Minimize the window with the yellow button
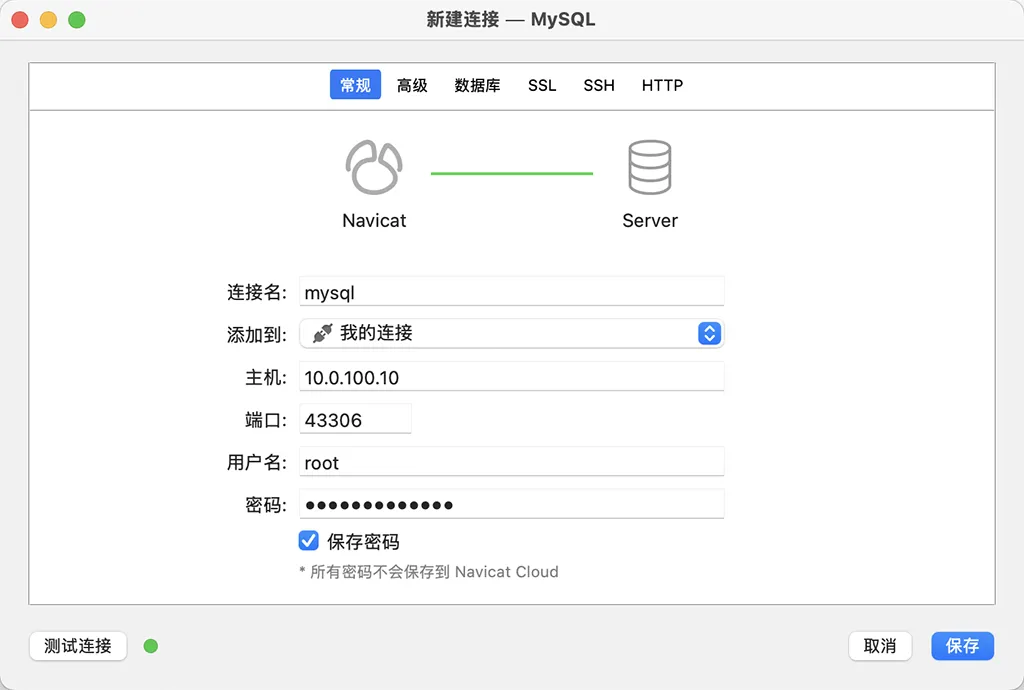1024x690 pixels. (x=48, y=20)
